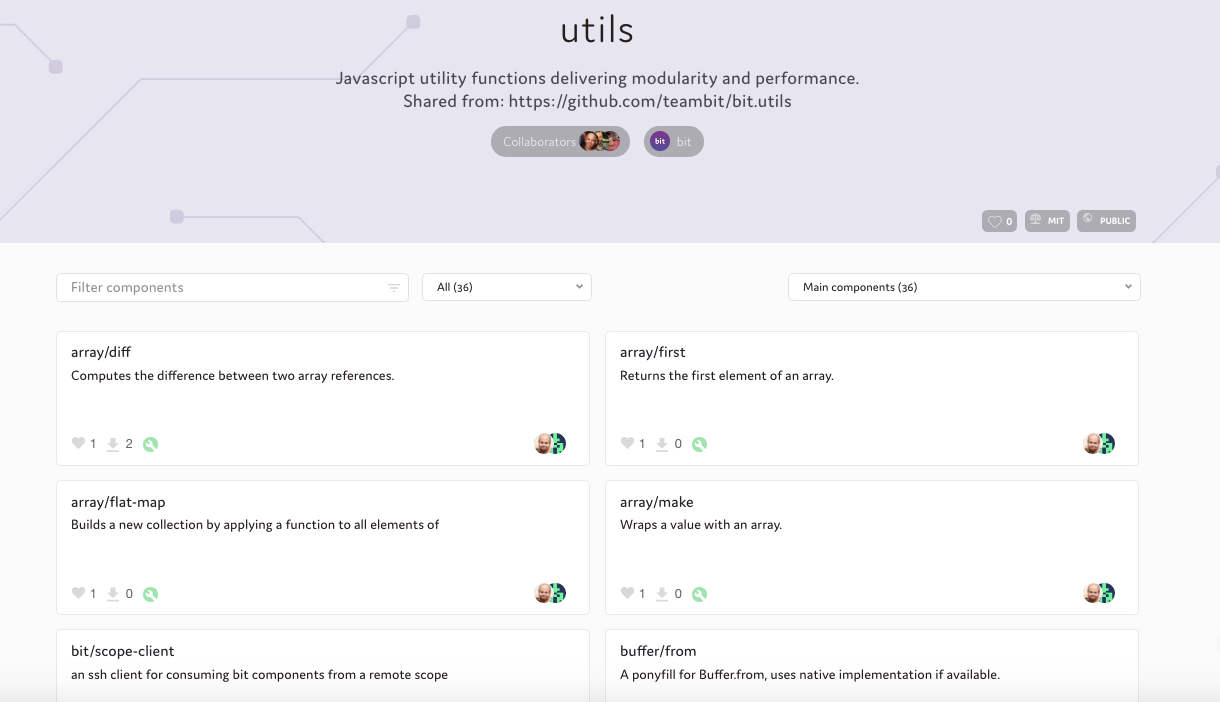Click the download icon on array/make card

click(x=662, y=594)
